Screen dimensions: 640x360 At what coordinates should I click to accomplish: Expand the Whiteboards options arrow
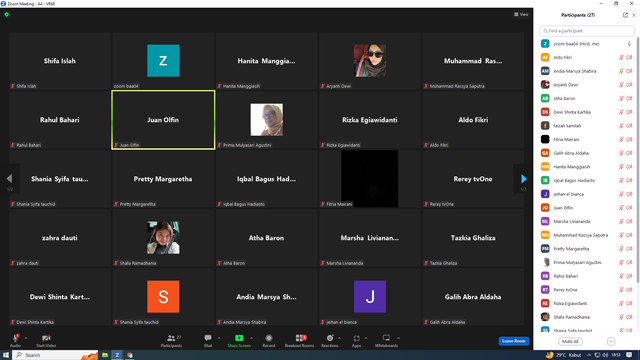point(398,338)
